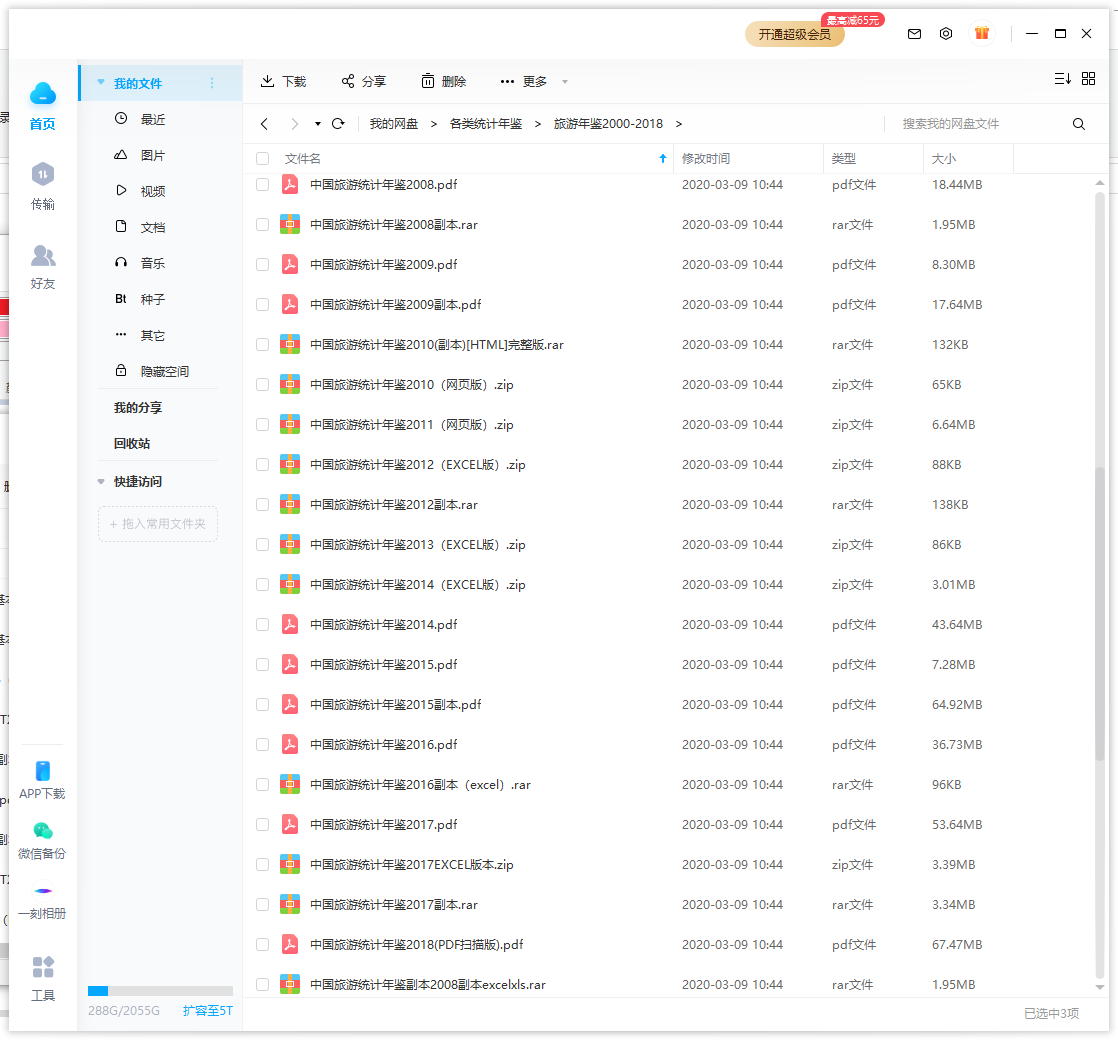Select the 文档 documents category

[140, 227]
